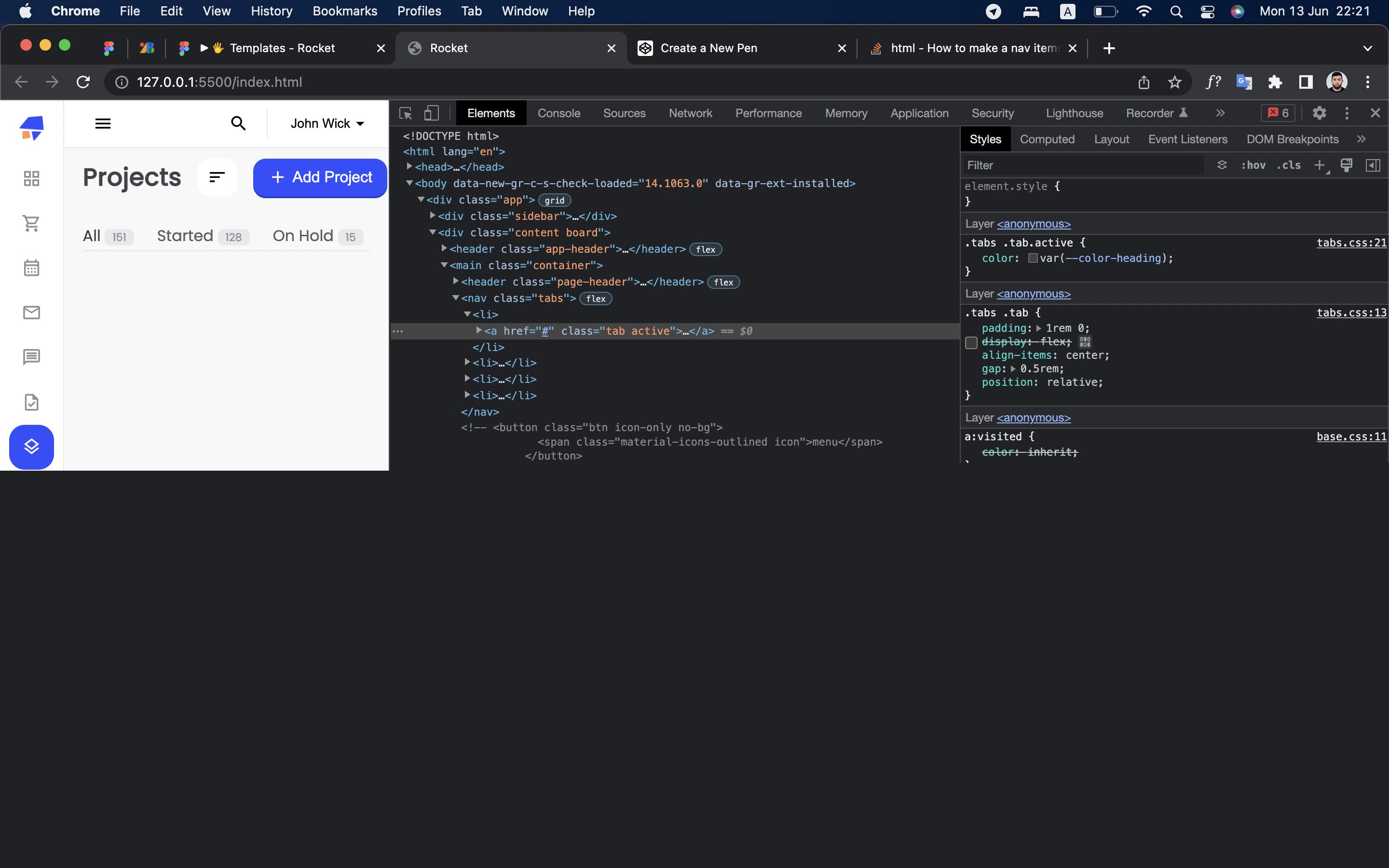Toggle the device toolbar in DevTools
The height and width of the screenshot is (868, 1389).
(x=431, y=113)
